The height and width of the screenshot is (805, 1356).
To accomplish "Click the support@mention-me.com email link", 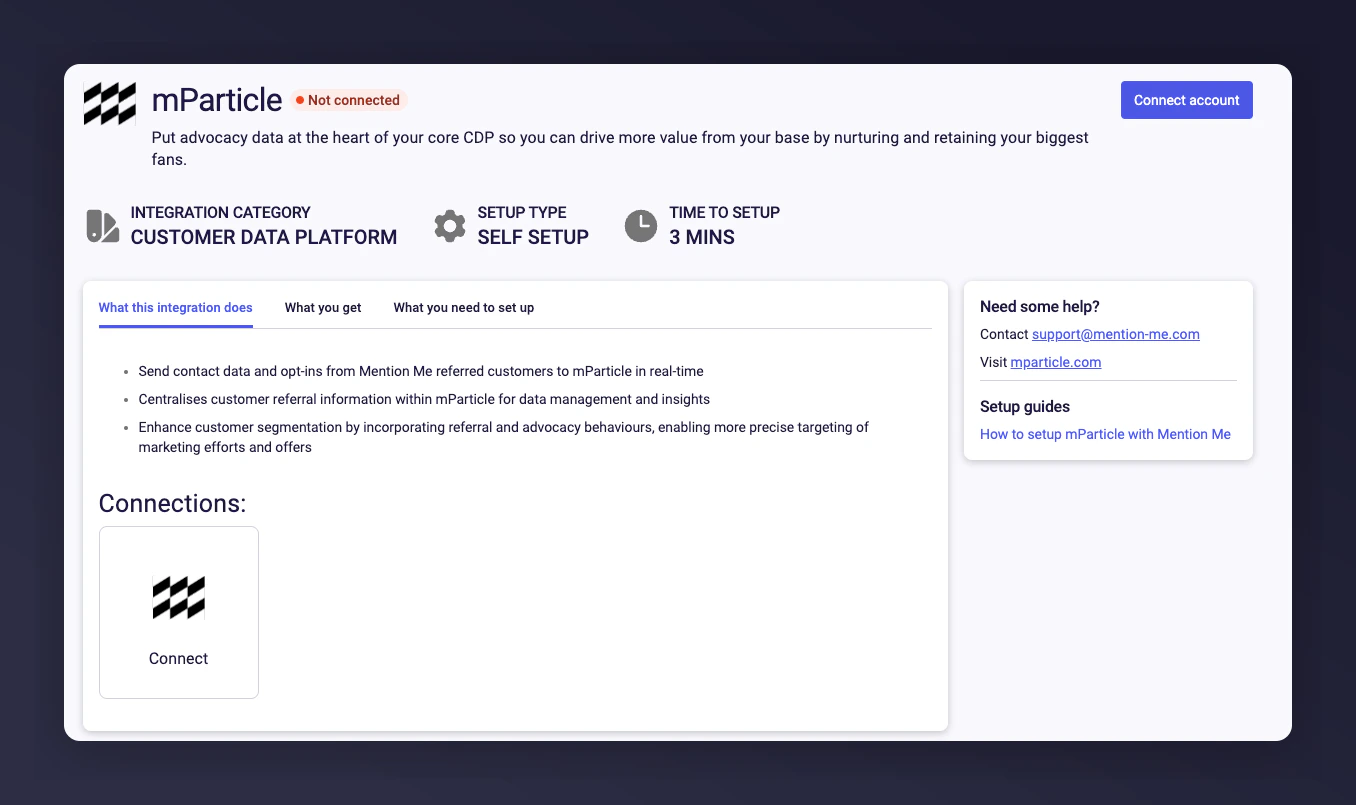I will tap(1116, 334).
